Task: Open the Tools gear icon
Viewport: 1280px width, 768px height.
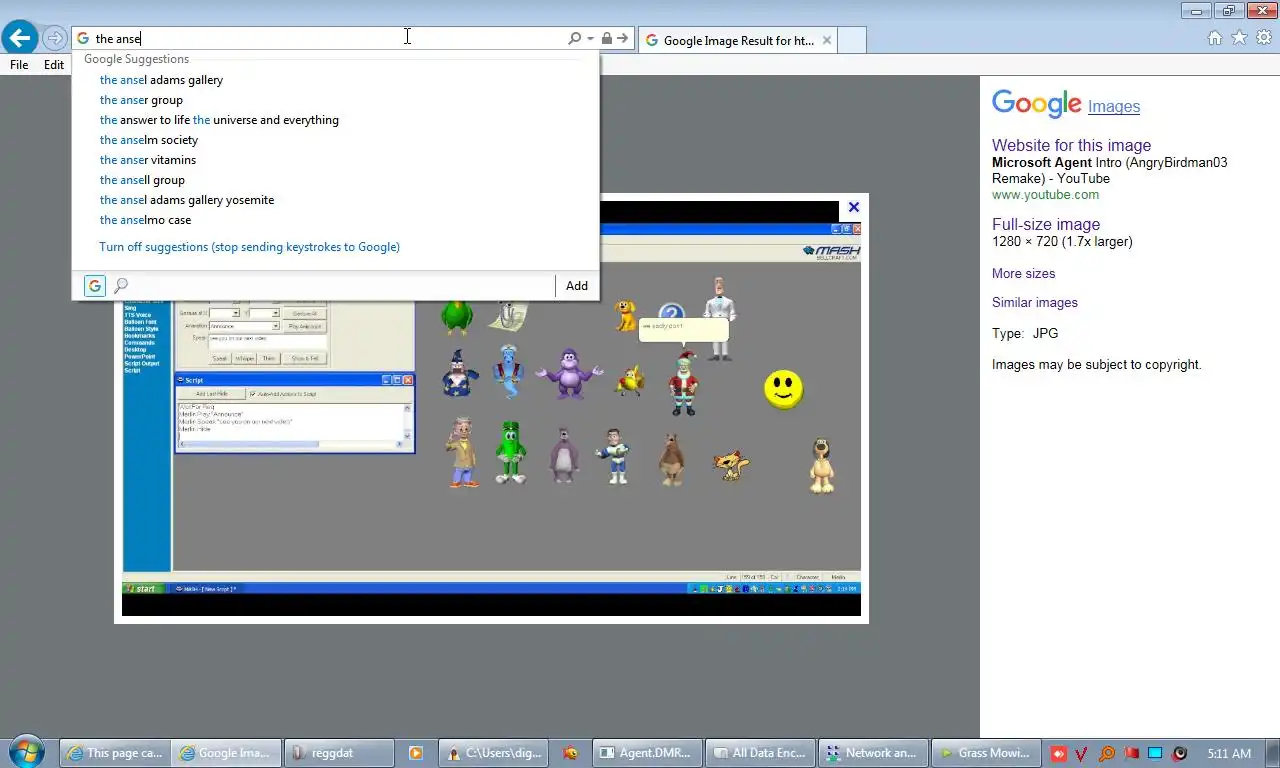Action: pos(1264,38)
